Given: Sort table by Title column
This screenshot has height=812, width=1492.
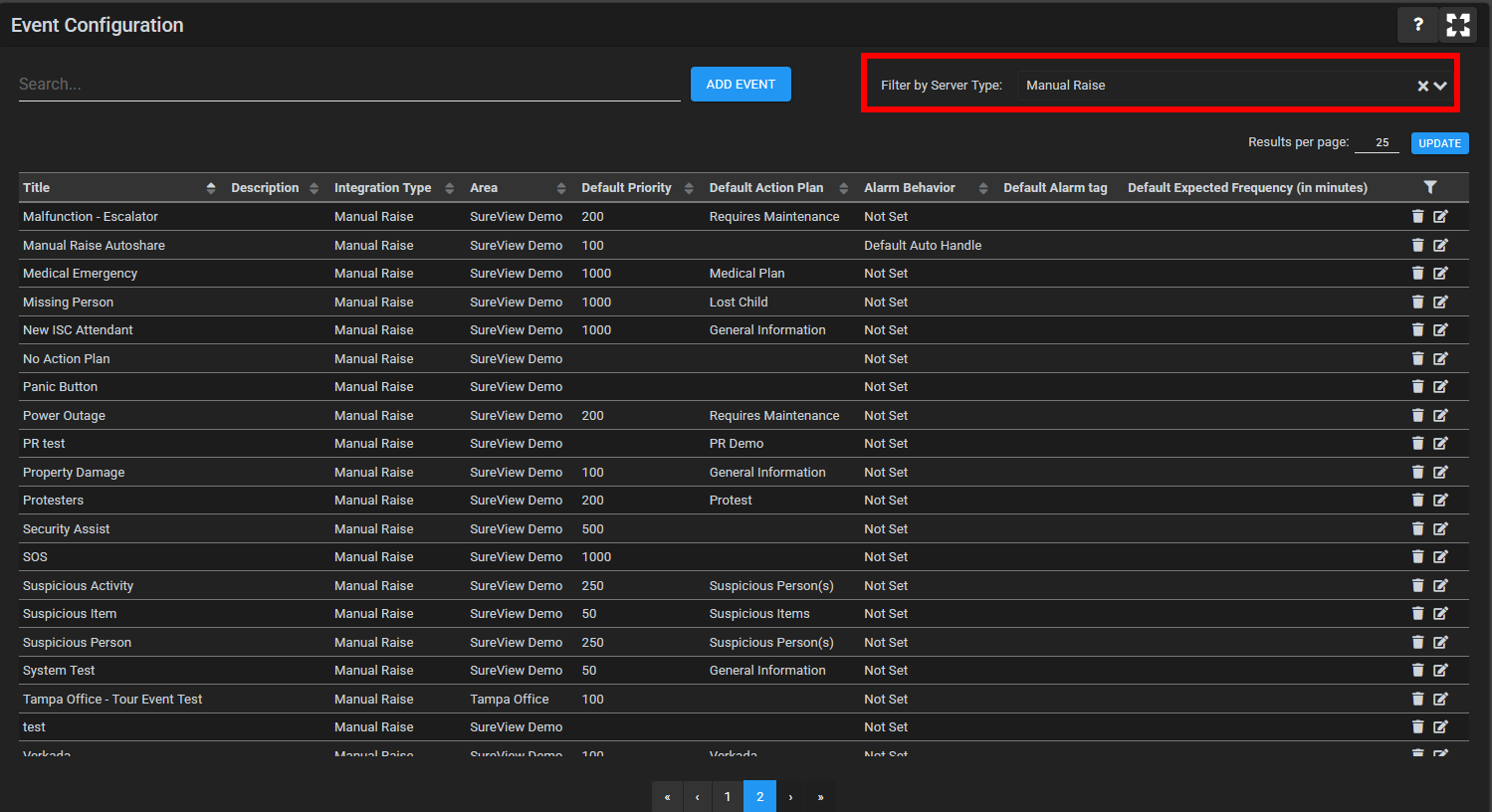Looking at the screenshot, I should coord(211,188).
